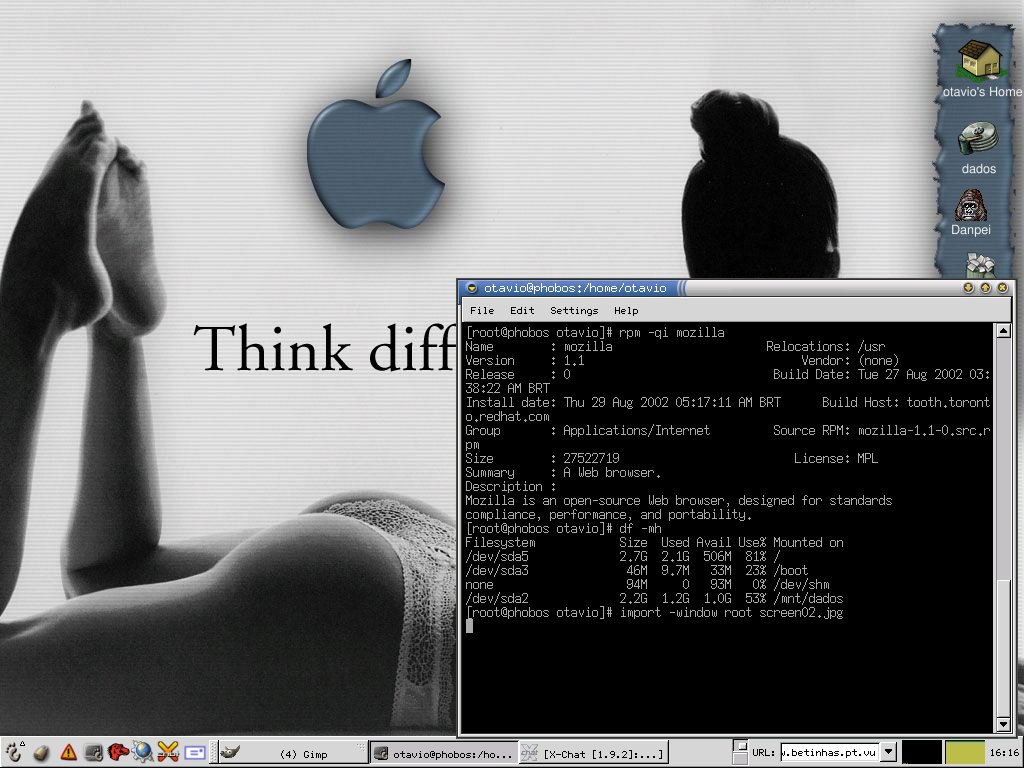This screenshot has width=1024, height=768.
Task: Click the '/dev/sda3' filesystem row
Action: click(637, 570)
